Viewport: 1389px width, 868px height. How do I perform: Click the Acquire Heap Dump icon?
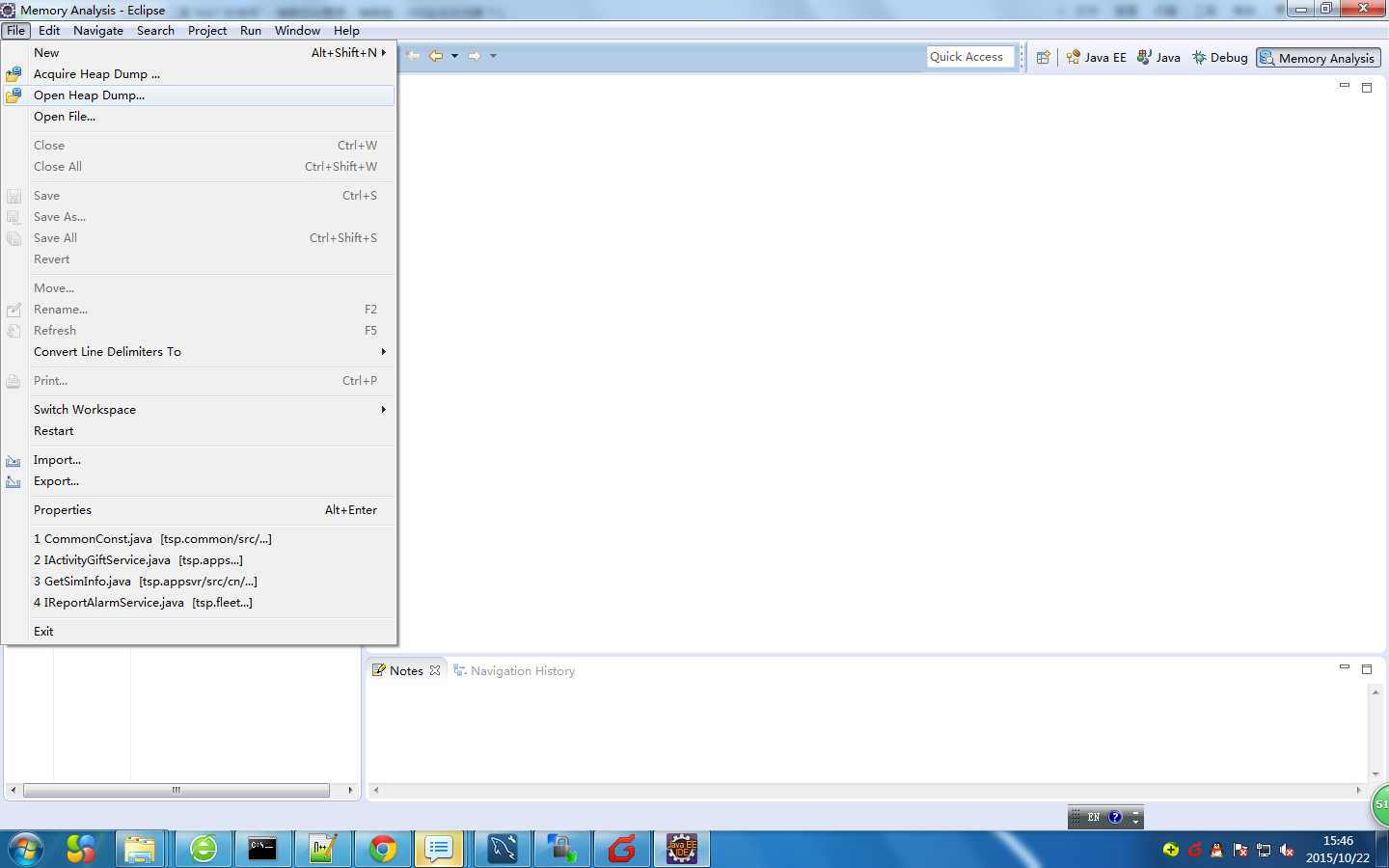click(x=14, y=74)
